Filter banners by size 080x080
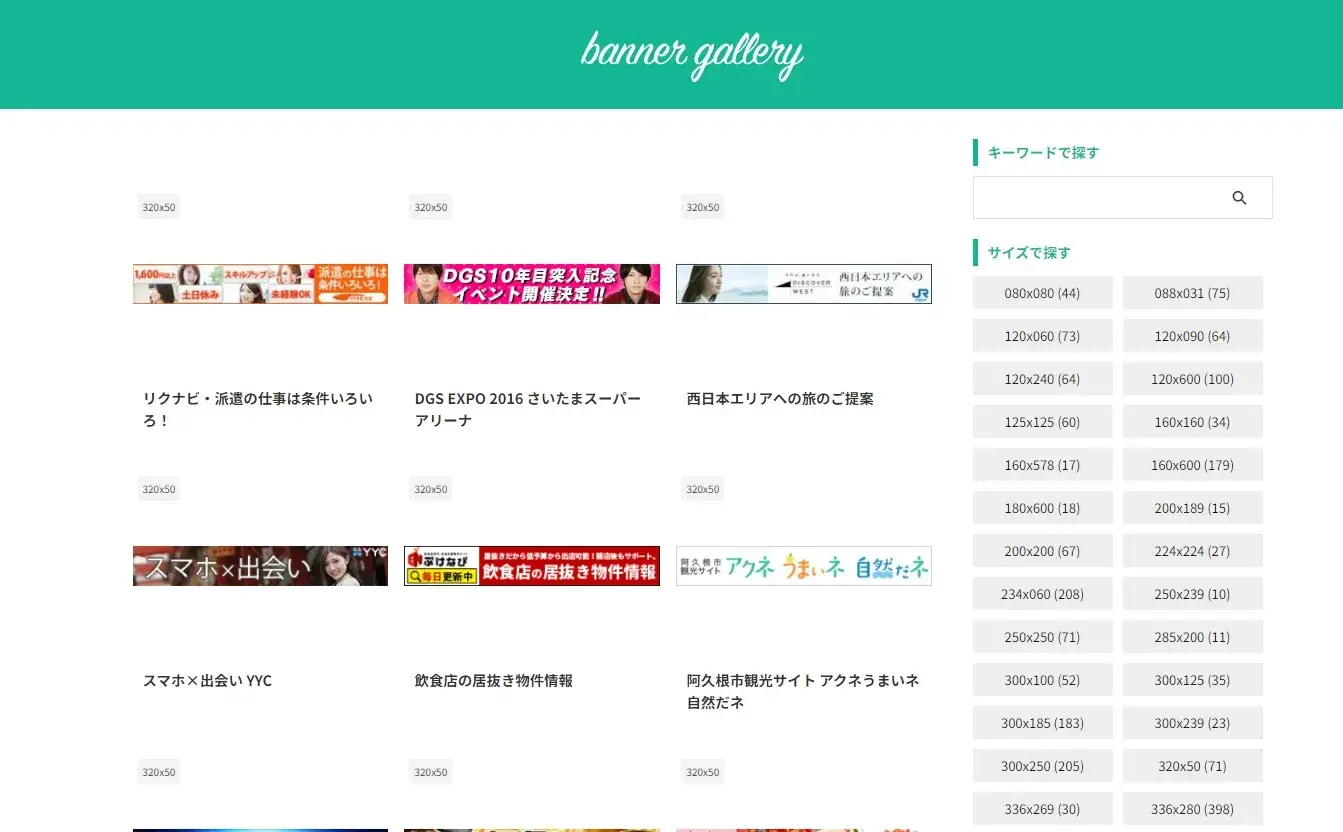The width and height of the screenshot is (1343, 832). pos(1042,292)
